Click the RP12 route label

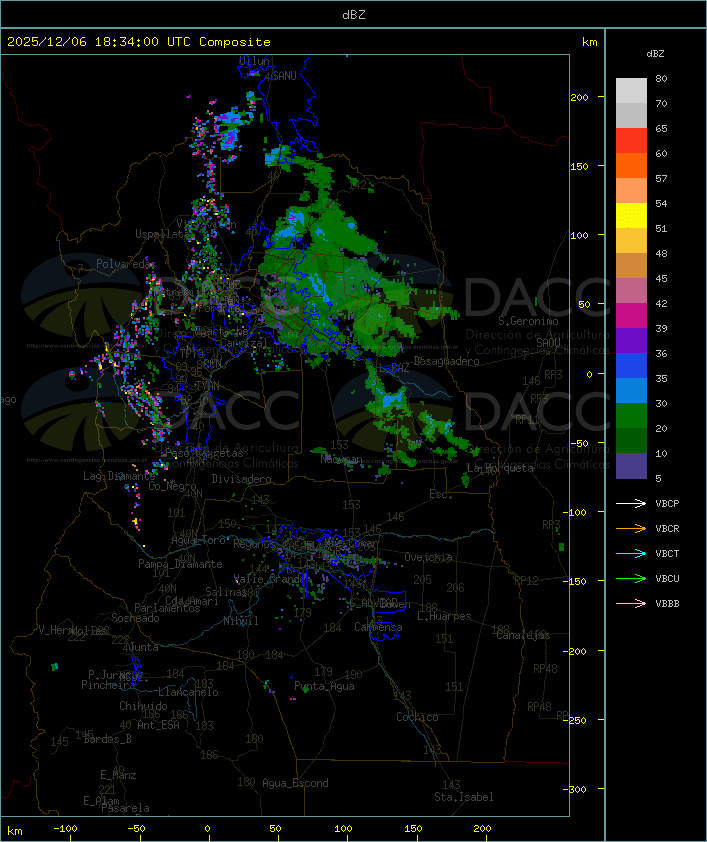(526, 580)
